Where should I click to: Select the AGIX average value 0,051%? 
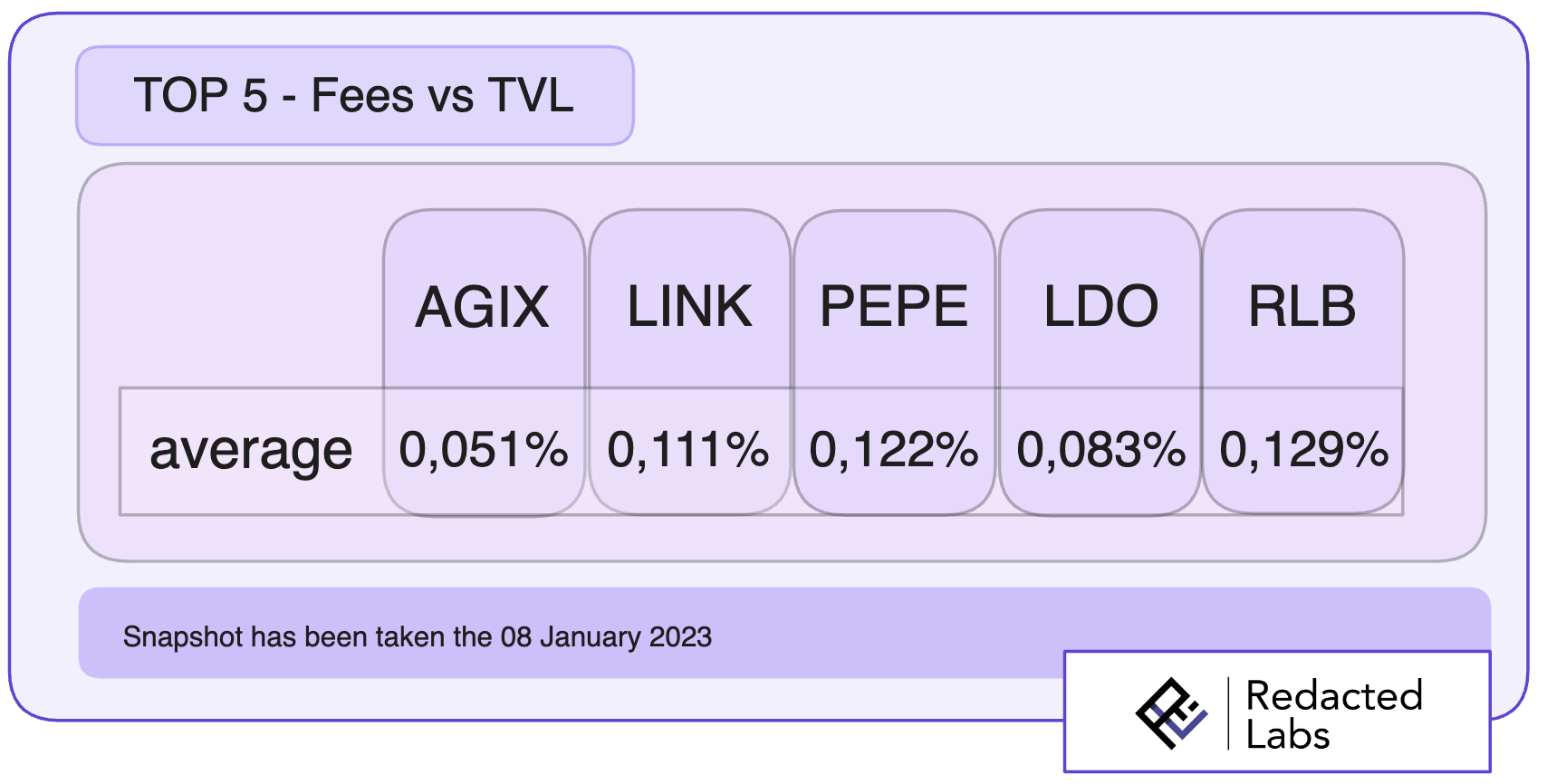pyautogui.click(x=484, y=450)
